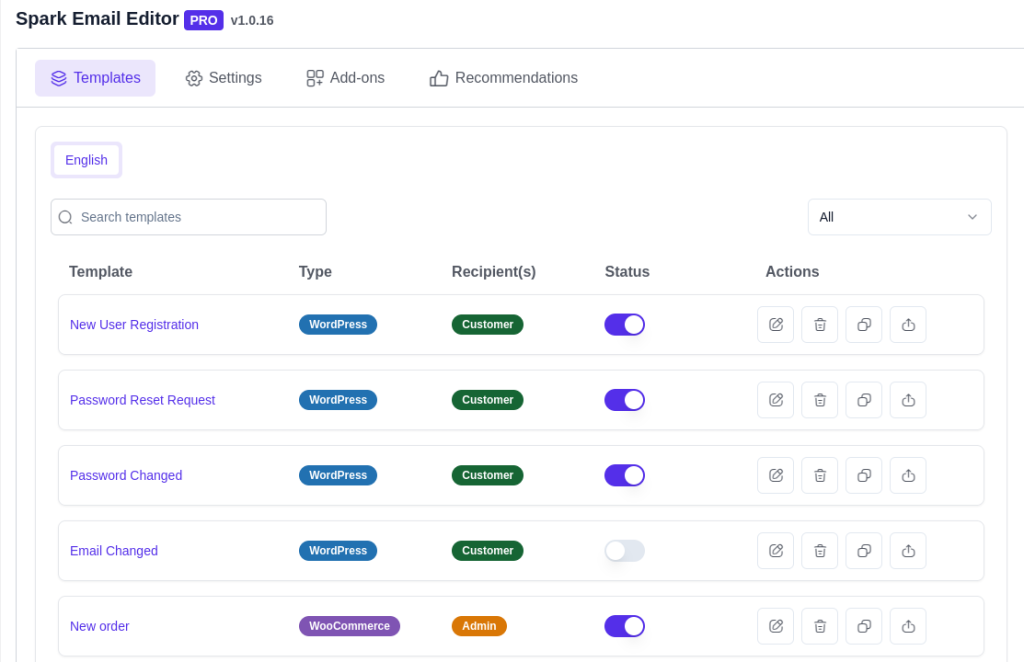This screenshot has height=662, width=1024.
Task: Open the All filter dropdown
Action: click(x=899, y=217)
